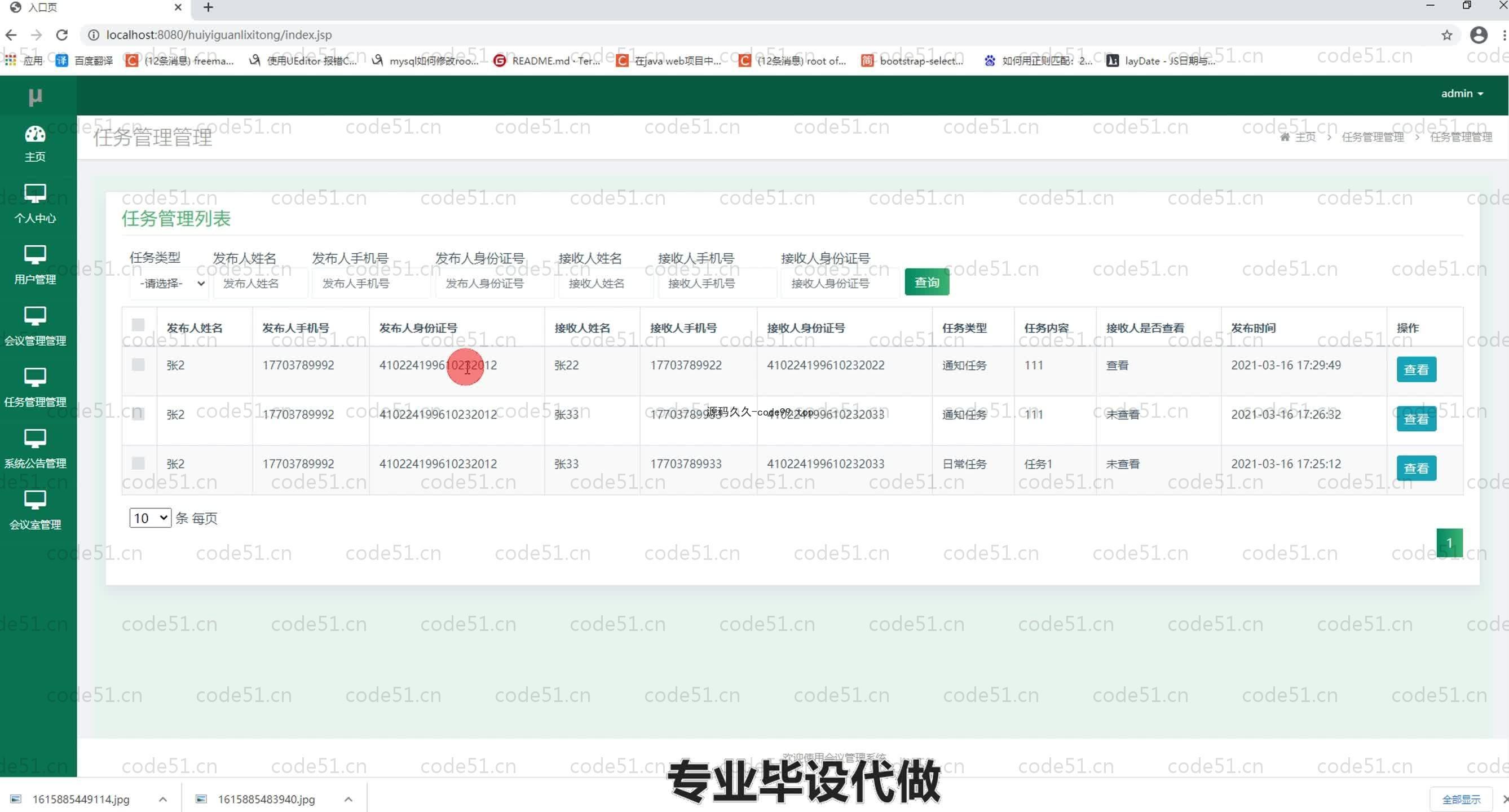Open 会议管理管理 monitor icon in sidebar
The height and width of the screenshot is (812, 1509).
tap(35, 316)
